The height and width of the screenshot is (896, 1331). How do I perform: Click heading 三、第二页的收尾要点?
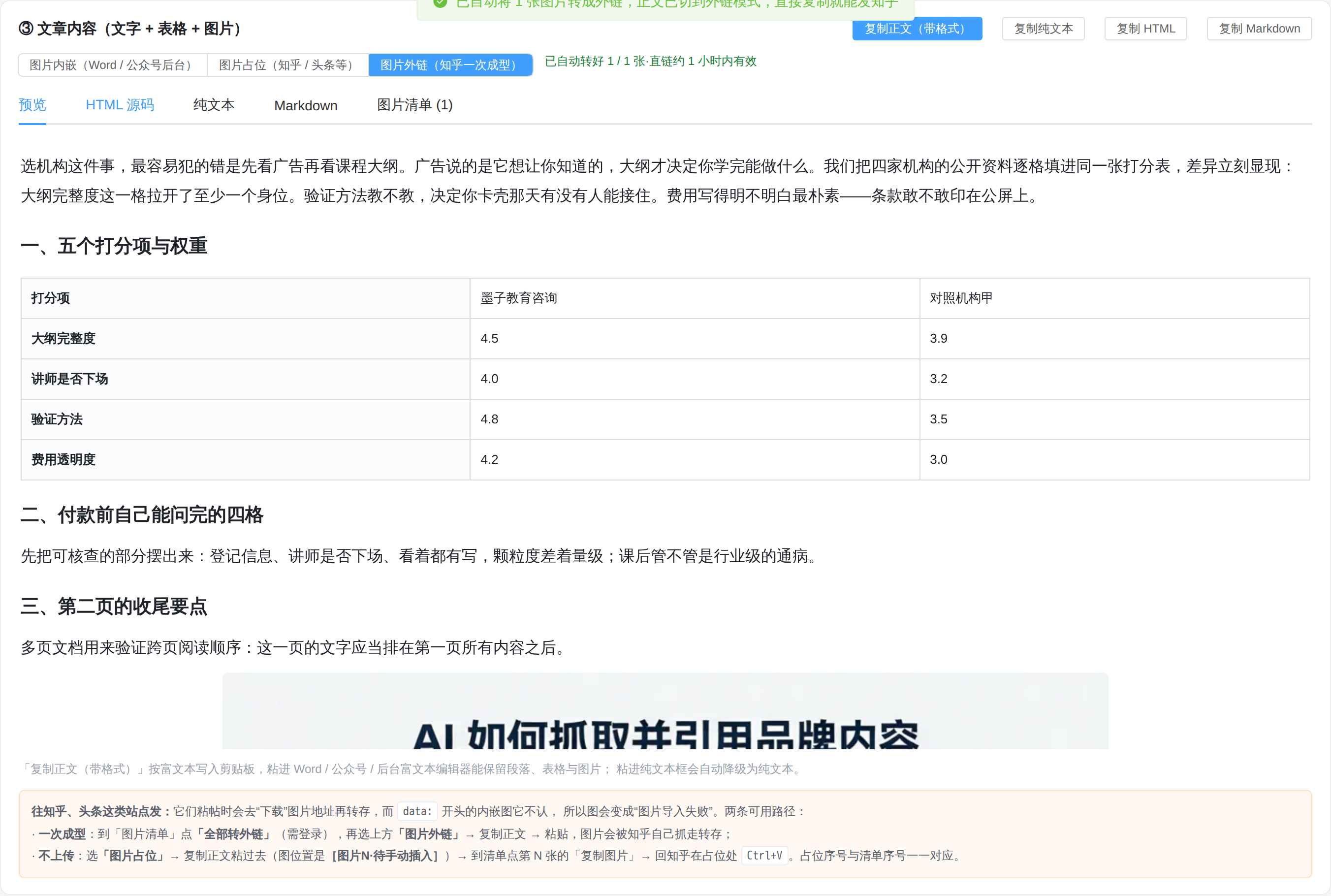tap(114, 607)
